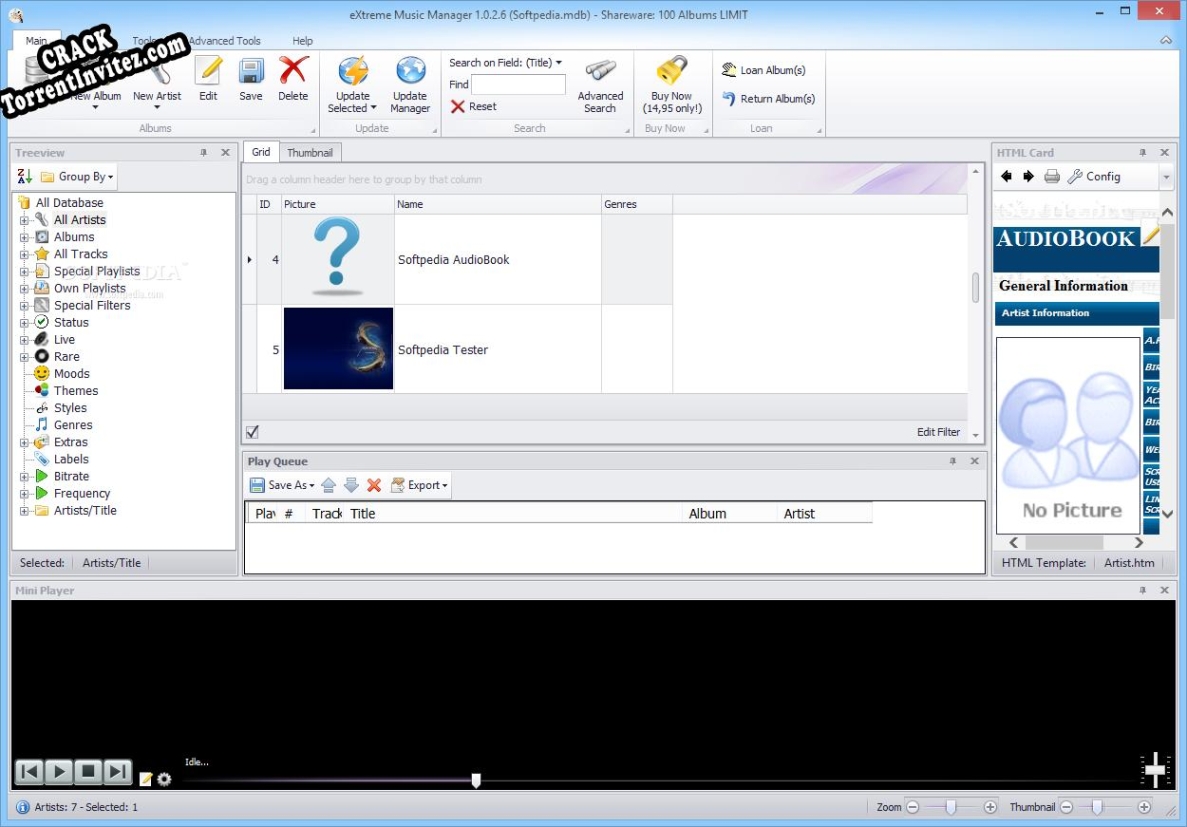Click the Loan Album(s) icon
Screen dimensions: 1187x827
727,69
